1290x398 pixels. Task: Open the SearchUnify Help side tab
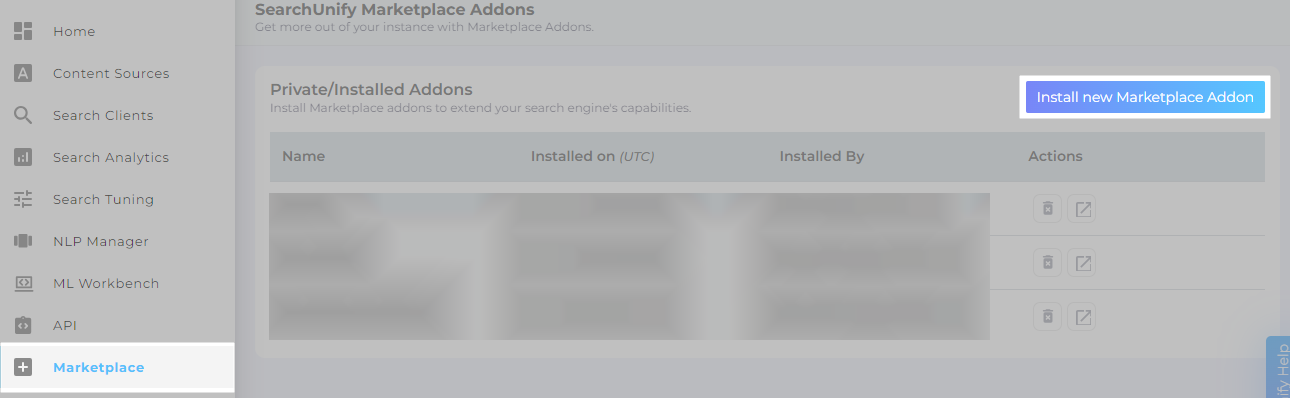(x=1278, y=367)
